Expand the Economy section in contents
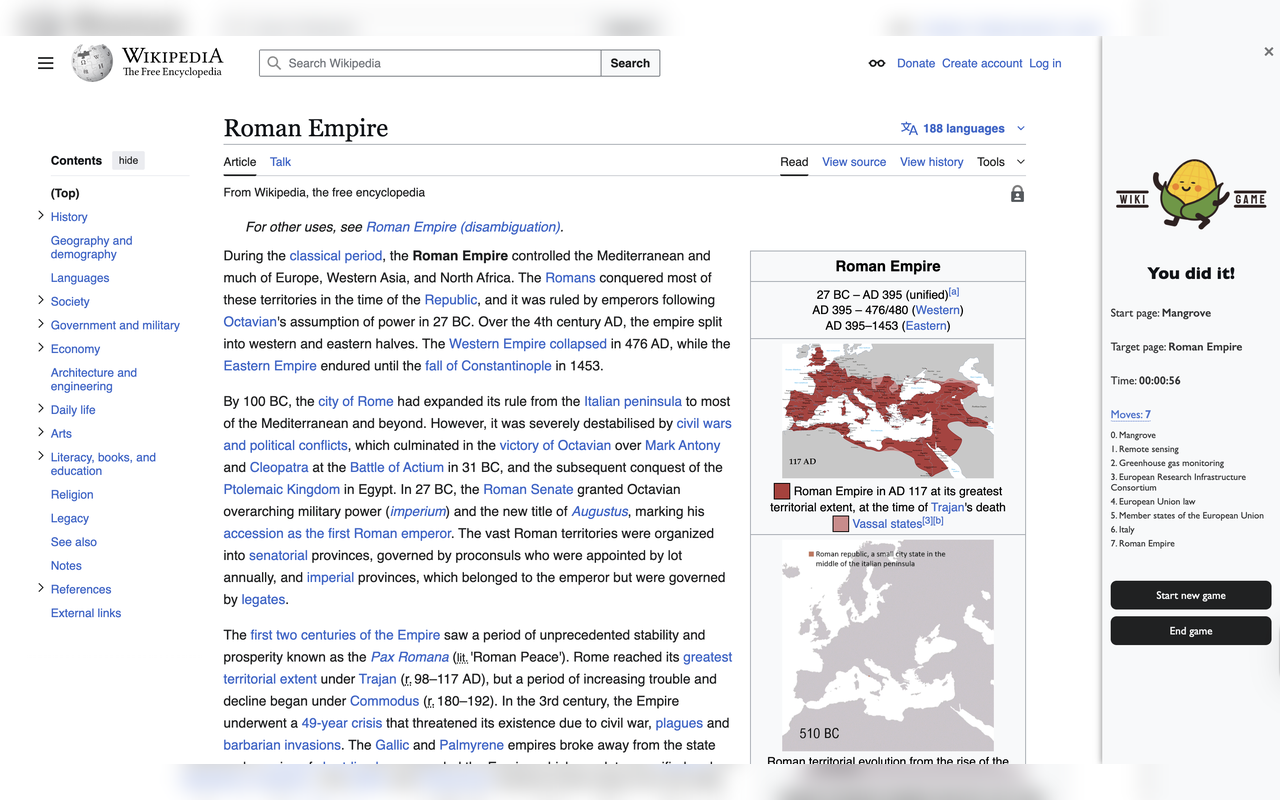1280x800 pixels. (x=41, y=348)
